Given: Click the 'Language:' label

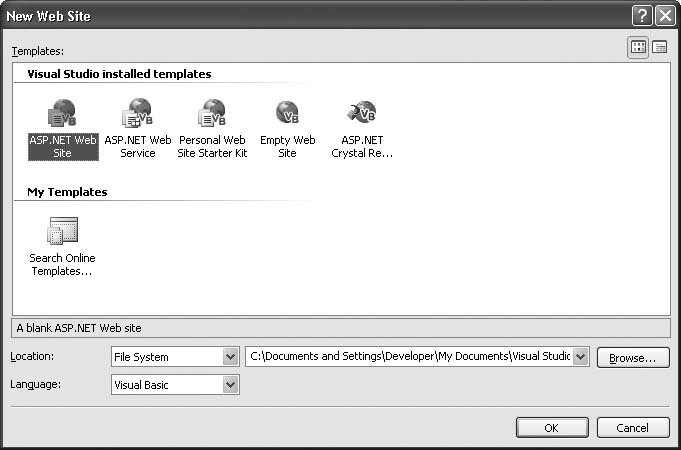Looking at the screenshot, I should click(36, 384).
